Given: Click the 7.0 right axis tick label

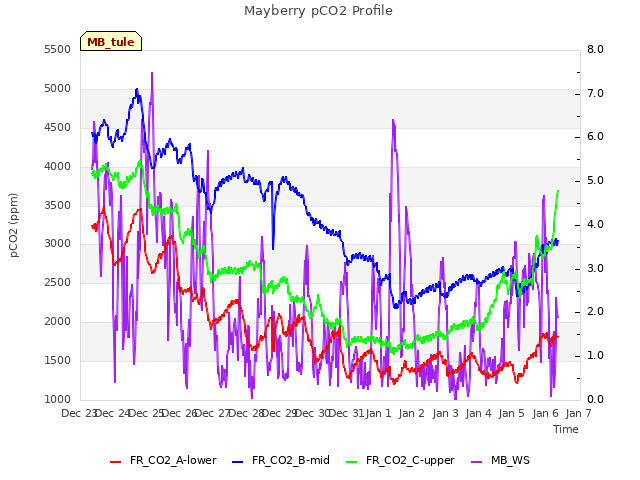Looking at the screenshot, I should point(595,93).
